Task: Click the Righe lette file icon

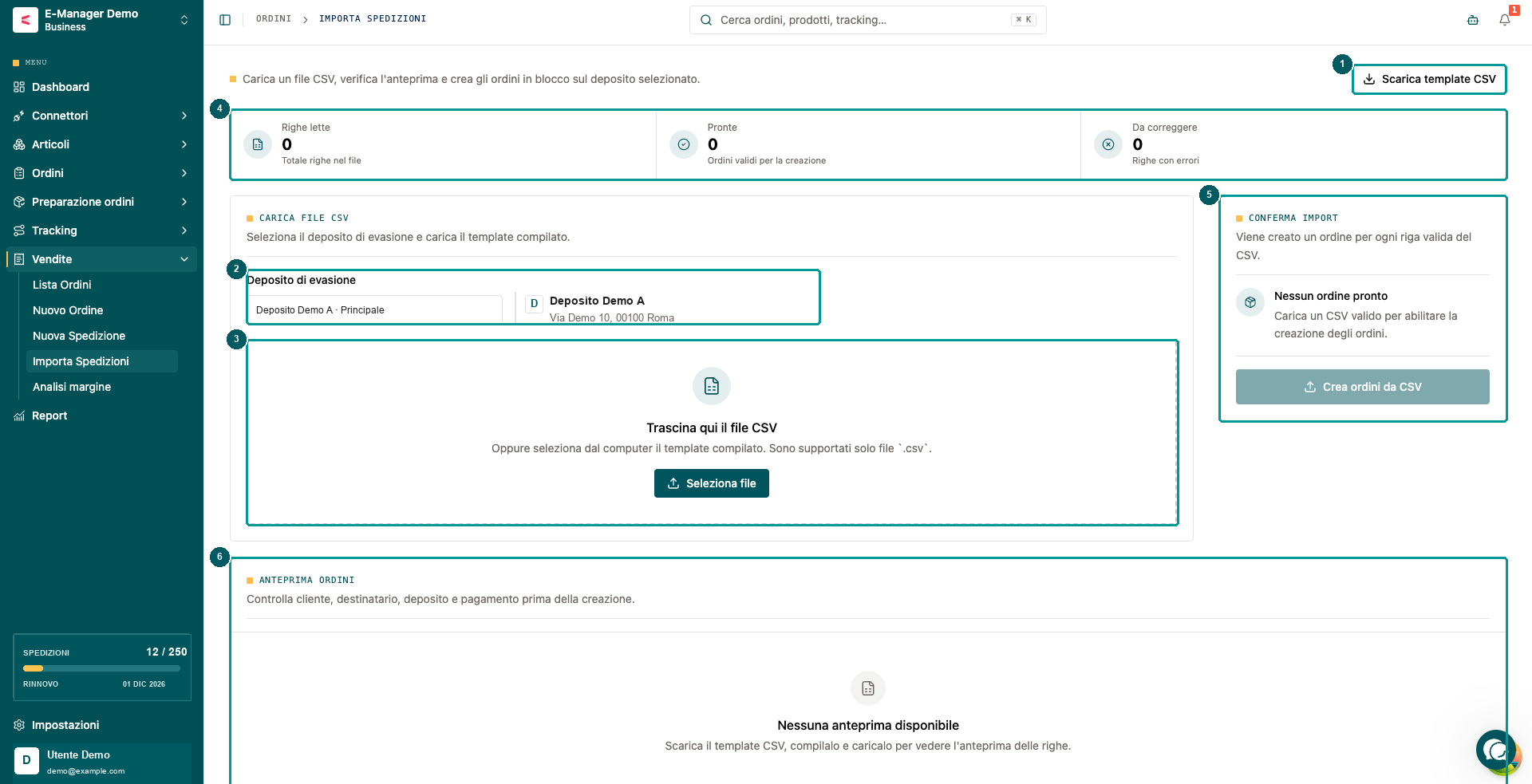Action: (x=258, y=144)
